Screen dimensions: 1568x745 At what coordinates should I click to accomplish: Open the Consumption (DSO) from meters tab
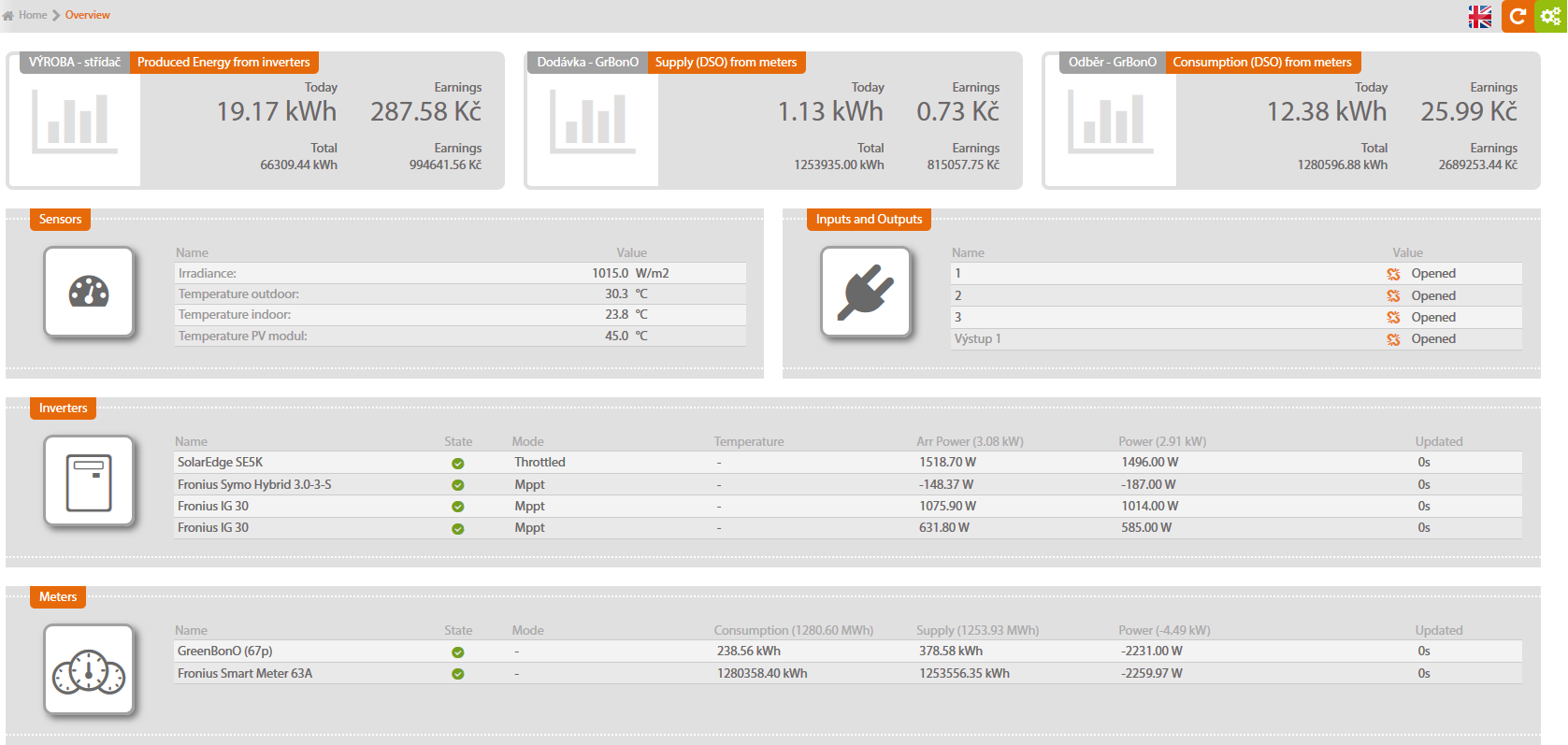click(1261, 63)
